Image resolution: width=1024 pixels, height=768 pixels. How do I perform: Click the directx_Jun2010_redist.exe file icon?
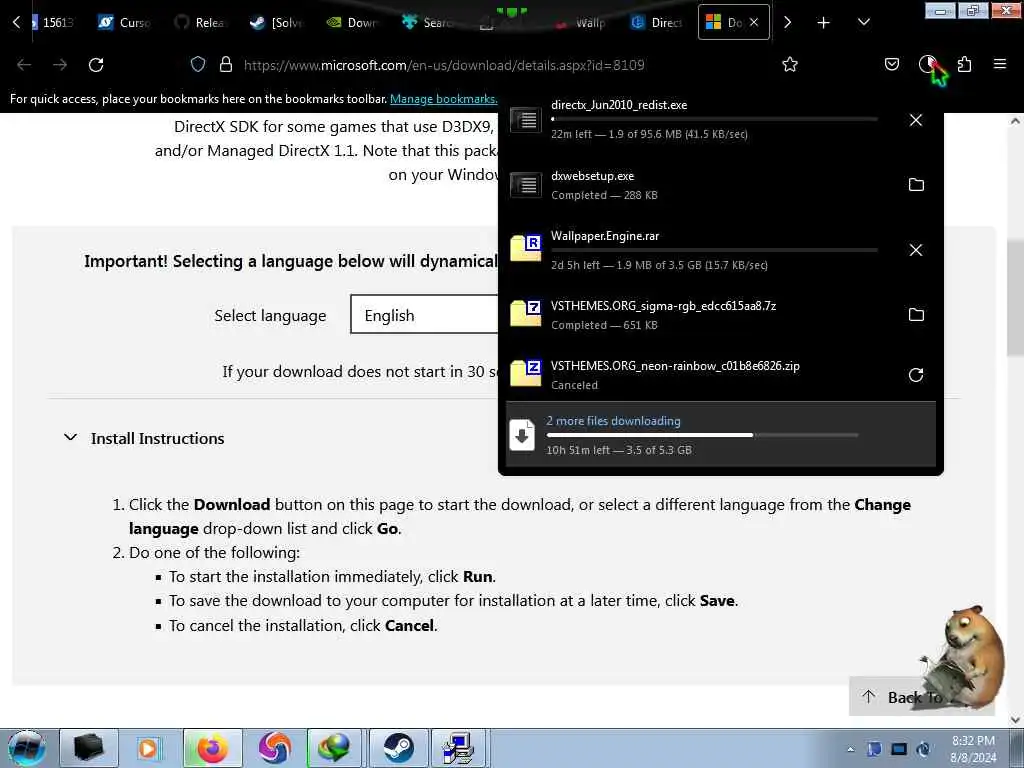pyautogui.click(x=526, y=120)
